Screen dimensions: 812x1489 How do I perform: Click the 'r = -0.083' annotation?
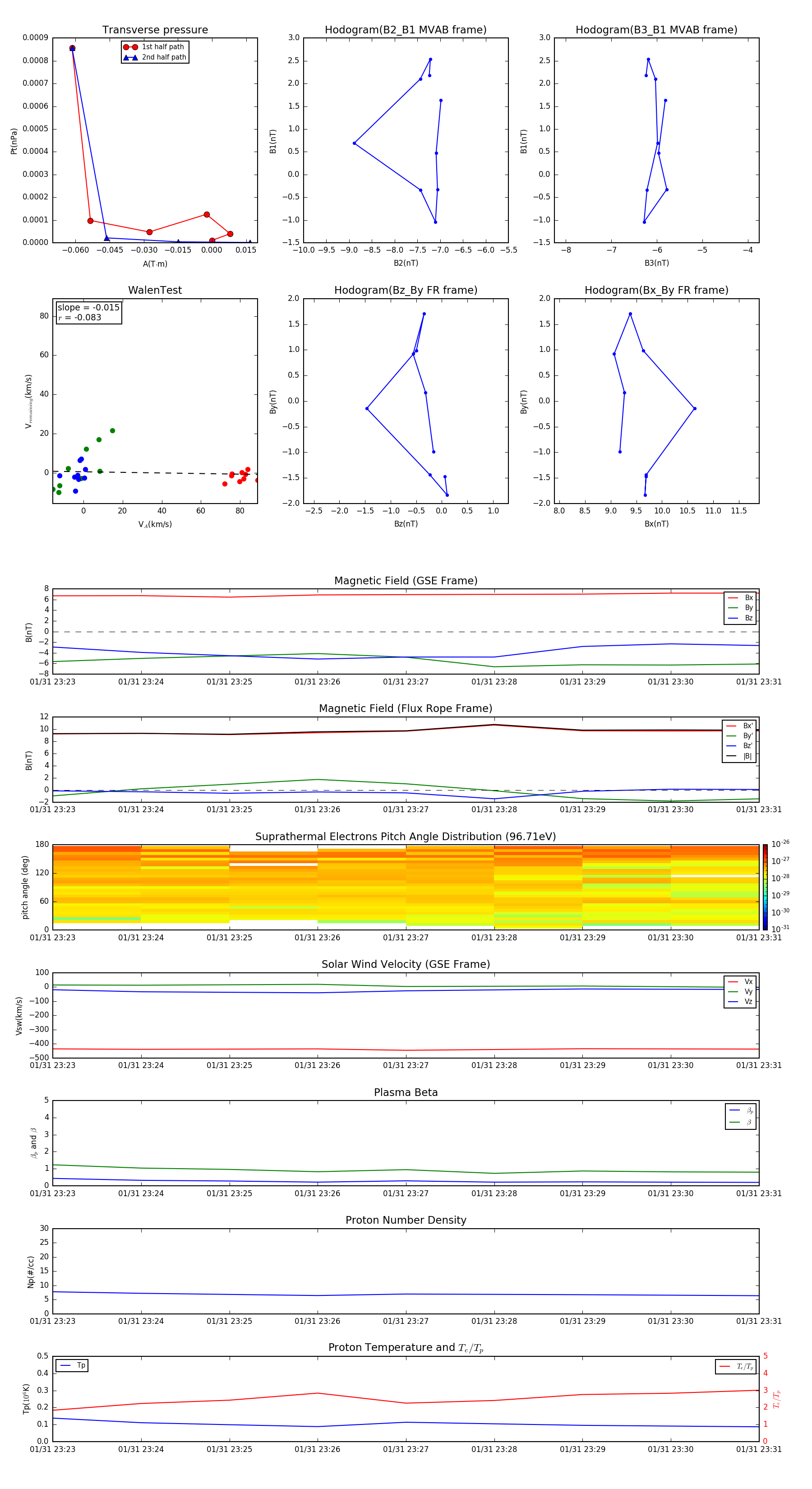80,317
